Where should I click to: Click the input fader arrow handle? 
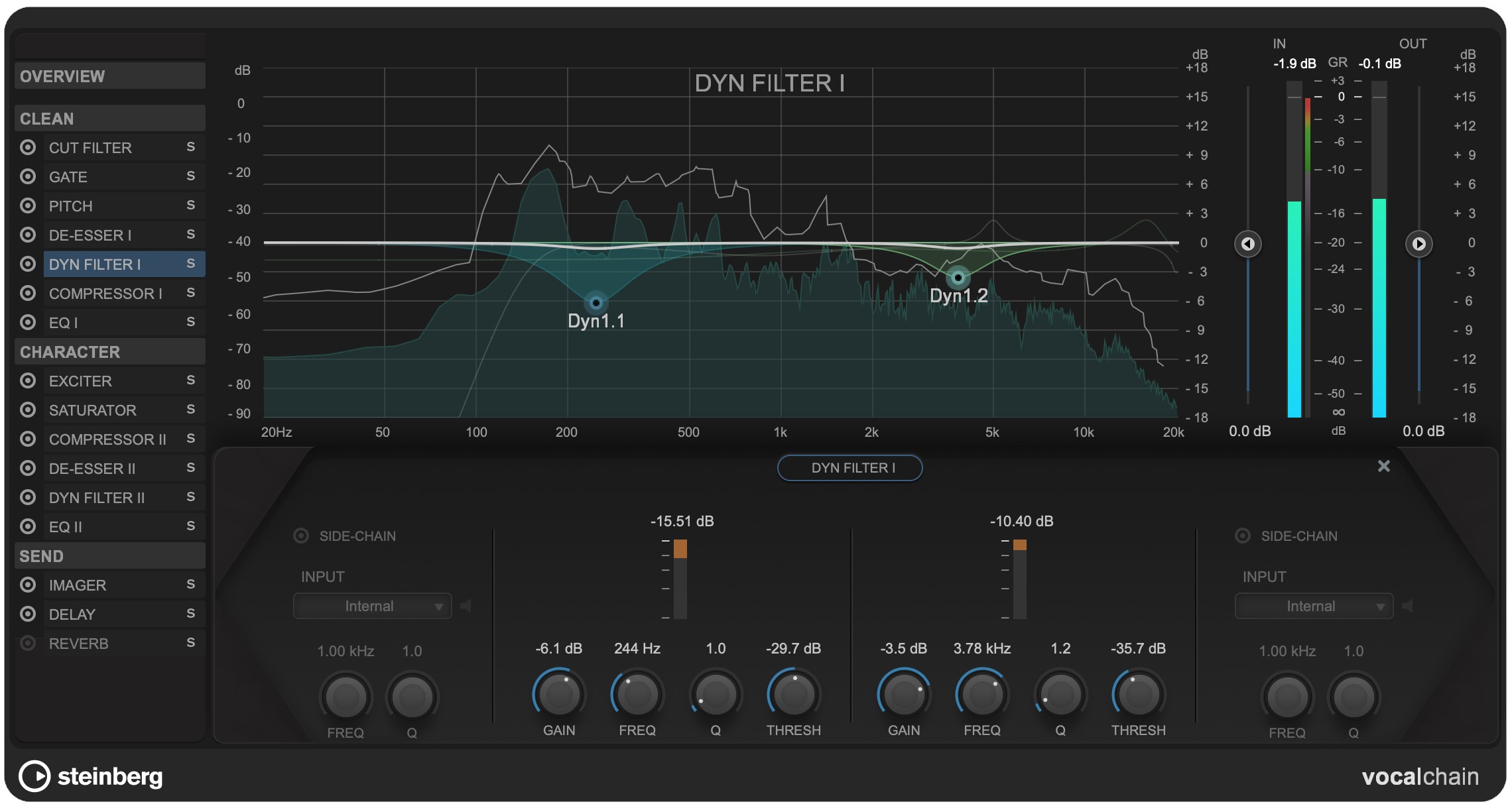coord(1247,244)
